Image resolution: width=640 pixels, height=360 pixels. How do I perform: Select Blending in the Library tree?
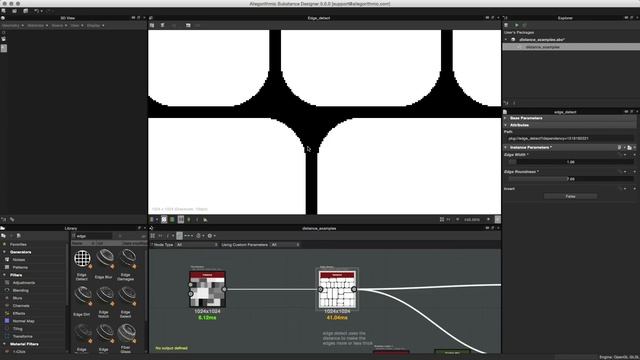pos(20,291)
